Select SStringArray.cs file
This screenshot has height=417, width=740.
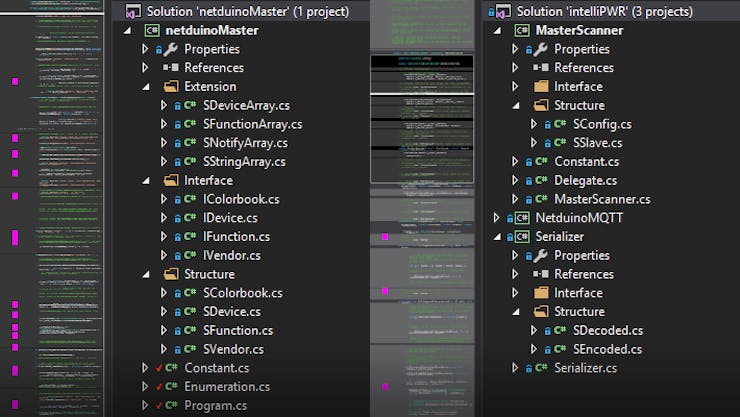pos(244,162)
